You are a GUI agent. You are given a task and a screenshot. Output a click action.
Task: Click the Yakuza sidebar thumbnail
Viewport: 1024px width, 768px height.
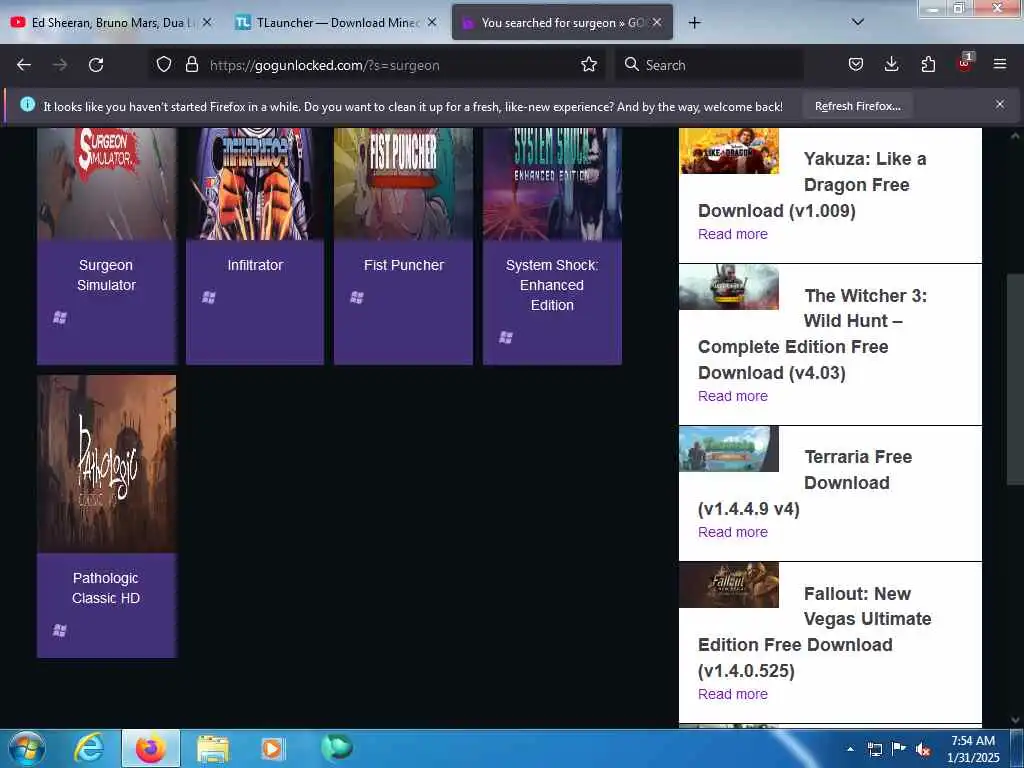click(729, 151)
